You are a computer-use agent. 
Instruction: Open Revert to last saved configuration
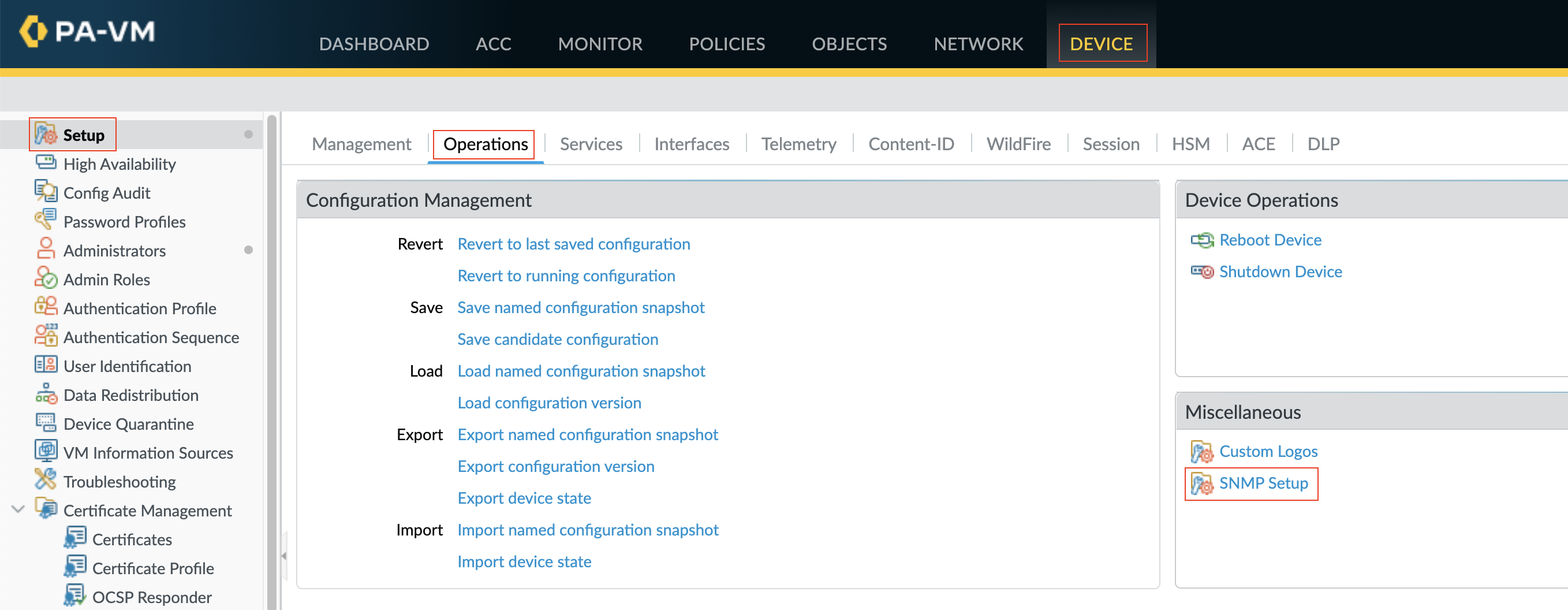coord(573,244)
